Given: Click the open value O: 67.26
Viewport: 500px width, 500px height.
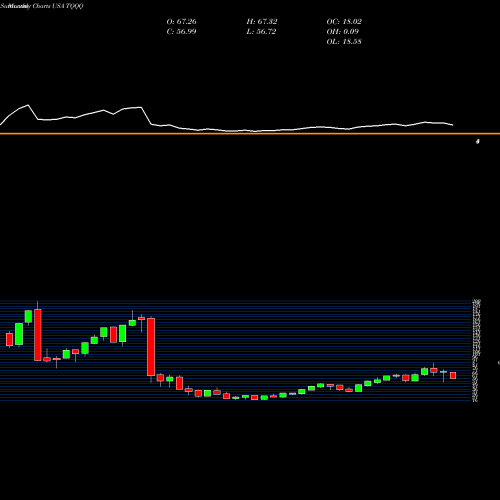Looking at the screenshot, I should (181, 22).
